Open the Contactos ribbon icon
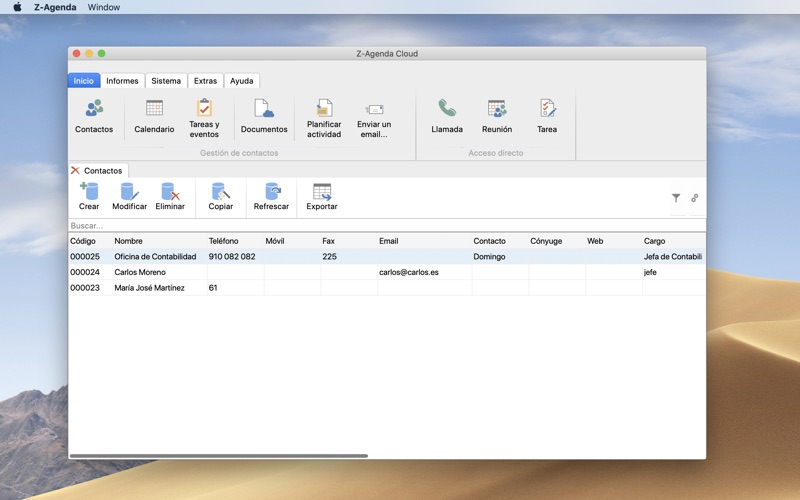The image size is (800, 500). click(x=94, y=116)
